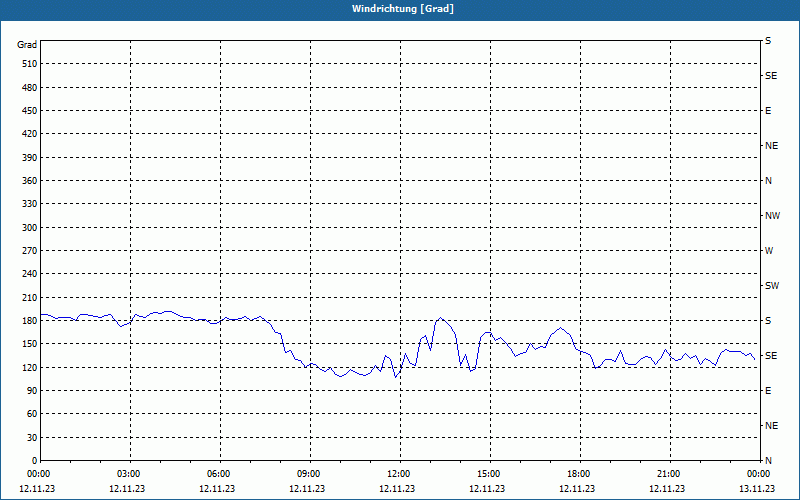
Task: Pick the 180 degree axis label
Action: coord(30,320)
